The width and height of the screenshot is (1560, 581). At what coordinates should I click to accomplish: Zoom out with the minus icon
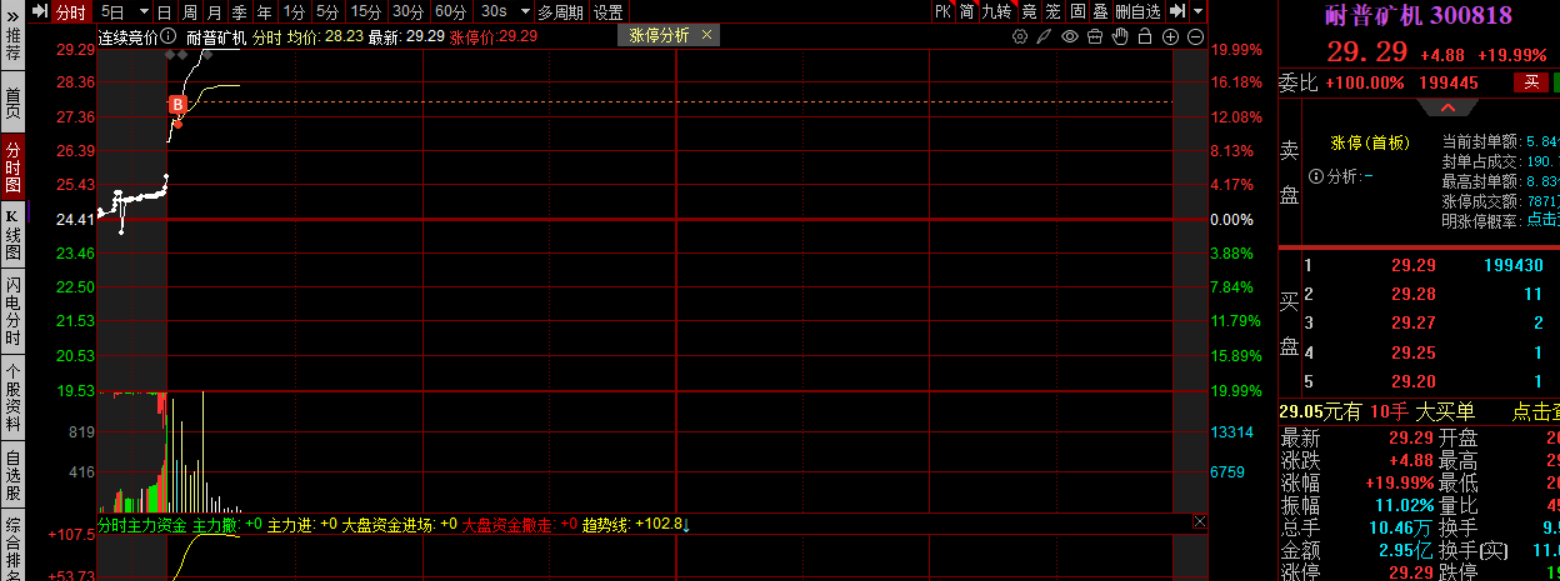click(x=1196, y=37)
